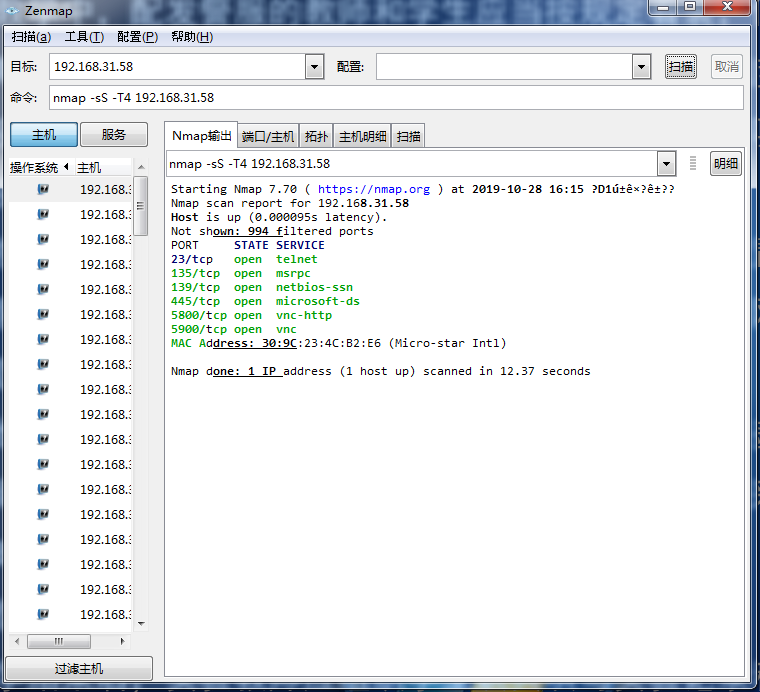Click host list horizontal scroll right arrow
Screen dimensions: 760x692
coord(122,641)
